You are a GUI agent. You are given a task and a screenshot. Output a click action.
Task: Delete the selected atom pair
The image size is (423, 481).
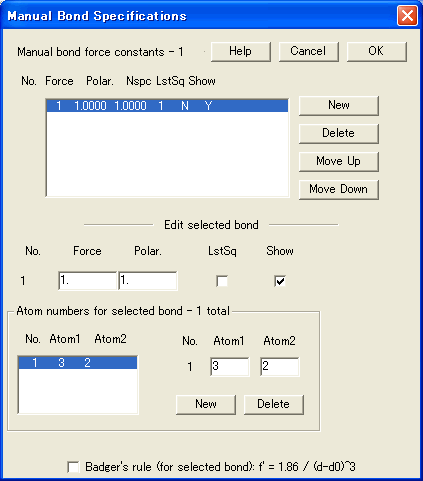(x=274, y=405)
